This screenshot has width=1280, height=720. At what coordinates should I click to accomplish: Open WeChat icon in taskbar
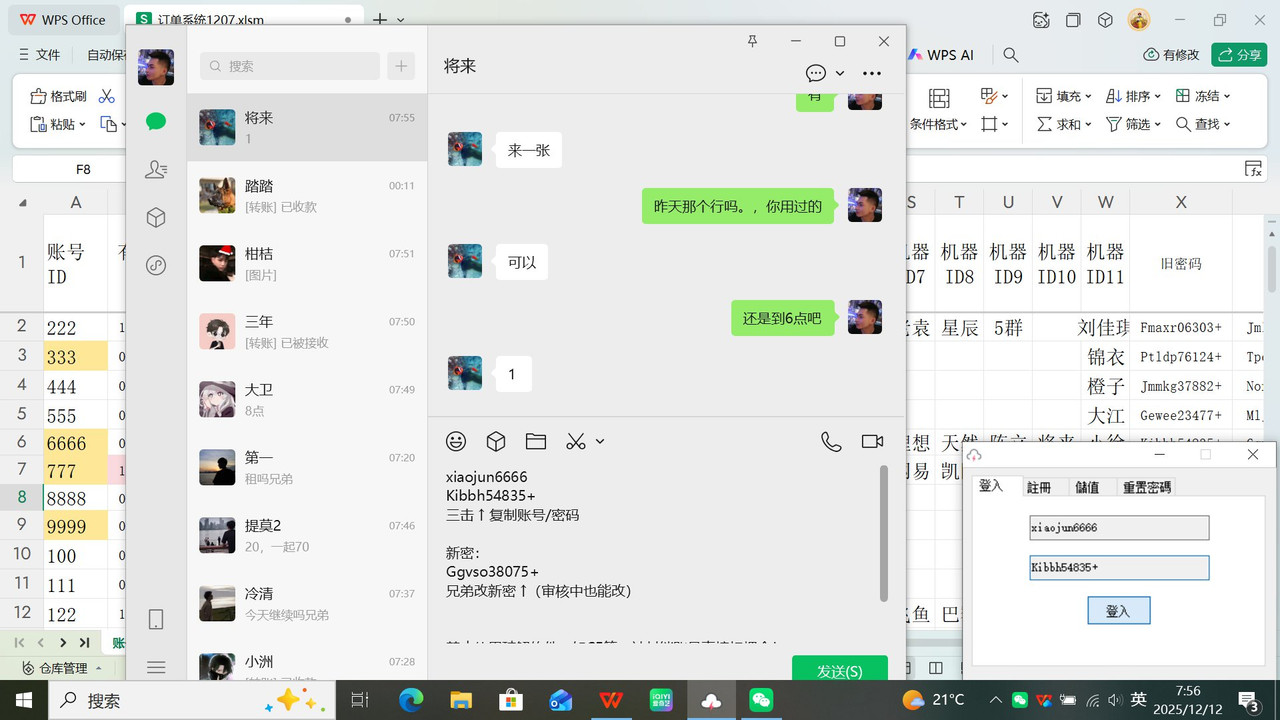tap(761, 700)
